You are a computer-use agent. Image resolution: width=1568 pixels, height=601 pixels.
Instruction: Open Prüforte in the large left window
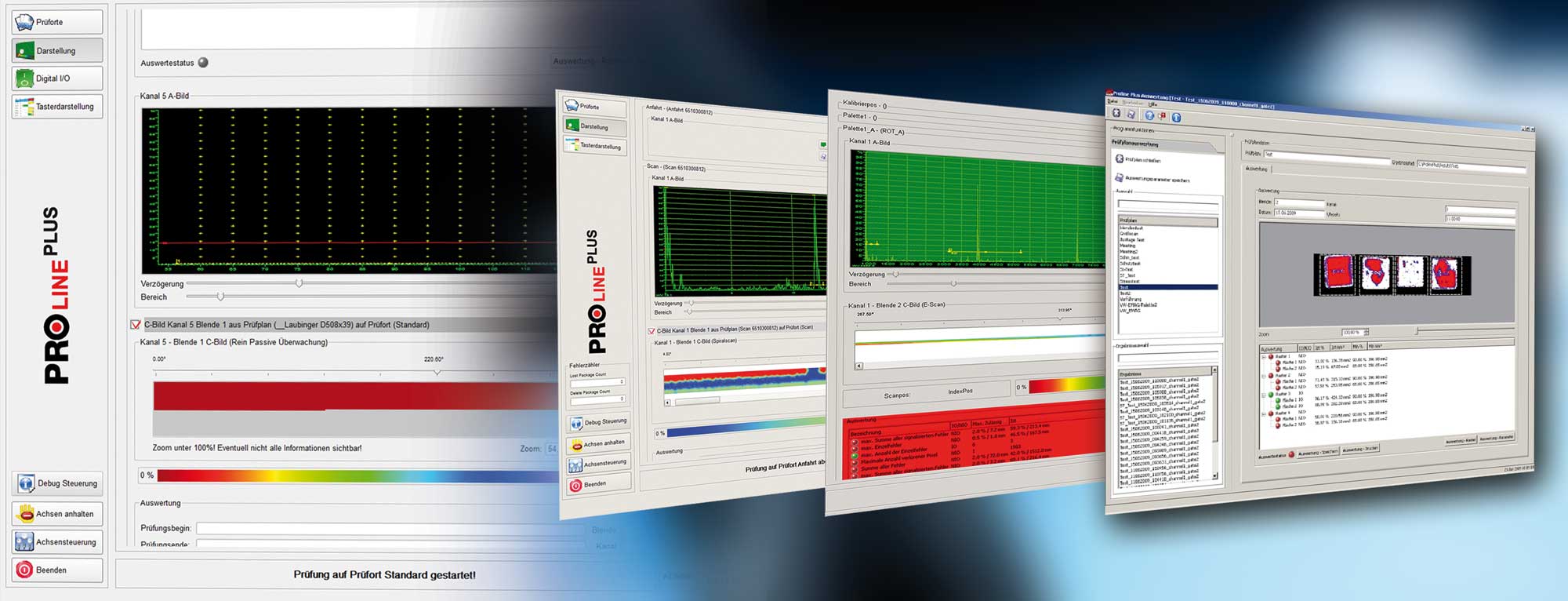tap(57, 22)
